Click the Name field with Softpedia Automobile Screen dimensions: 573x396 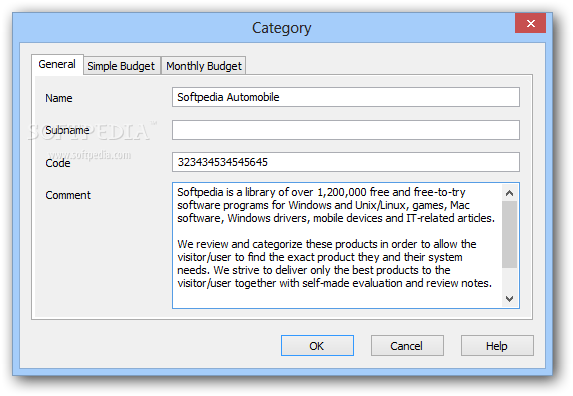346,97
